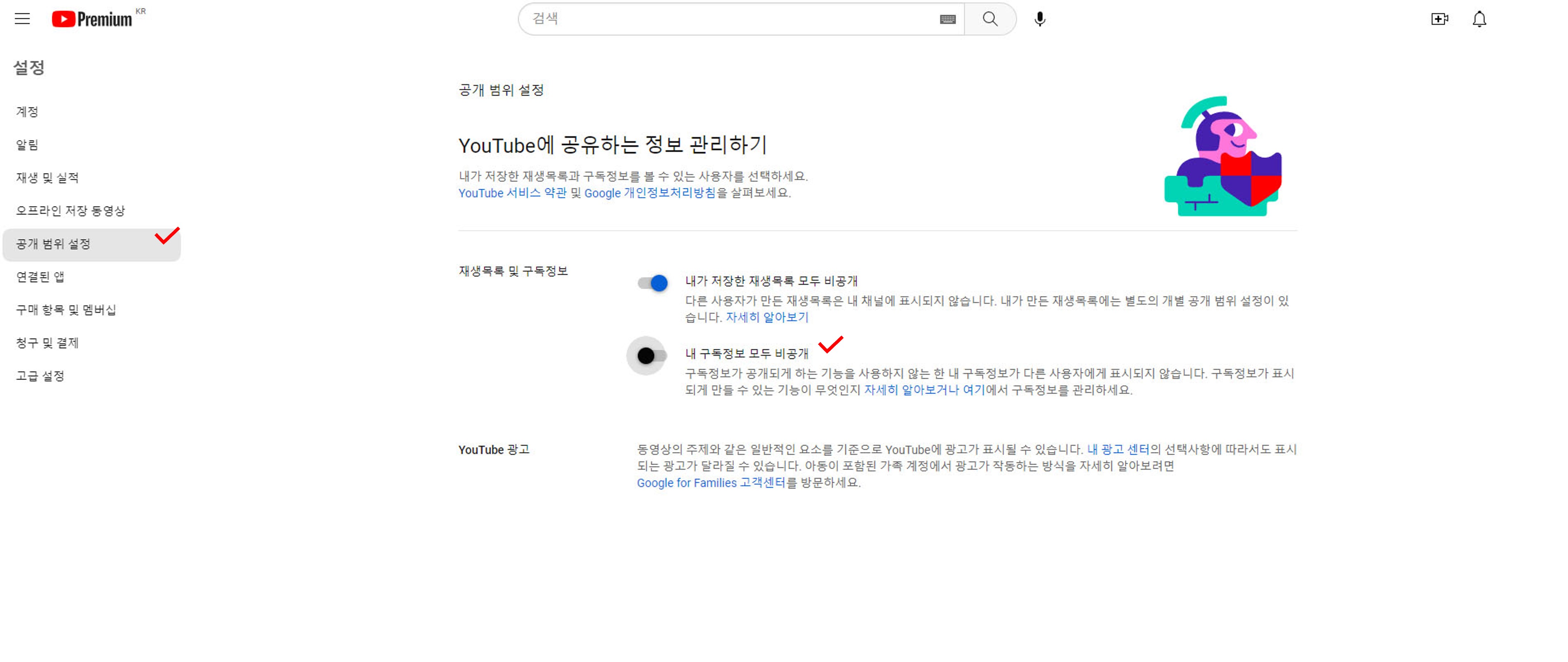Toggle 내가 저장한 재생목록 모두 비공개 switch

653,283
